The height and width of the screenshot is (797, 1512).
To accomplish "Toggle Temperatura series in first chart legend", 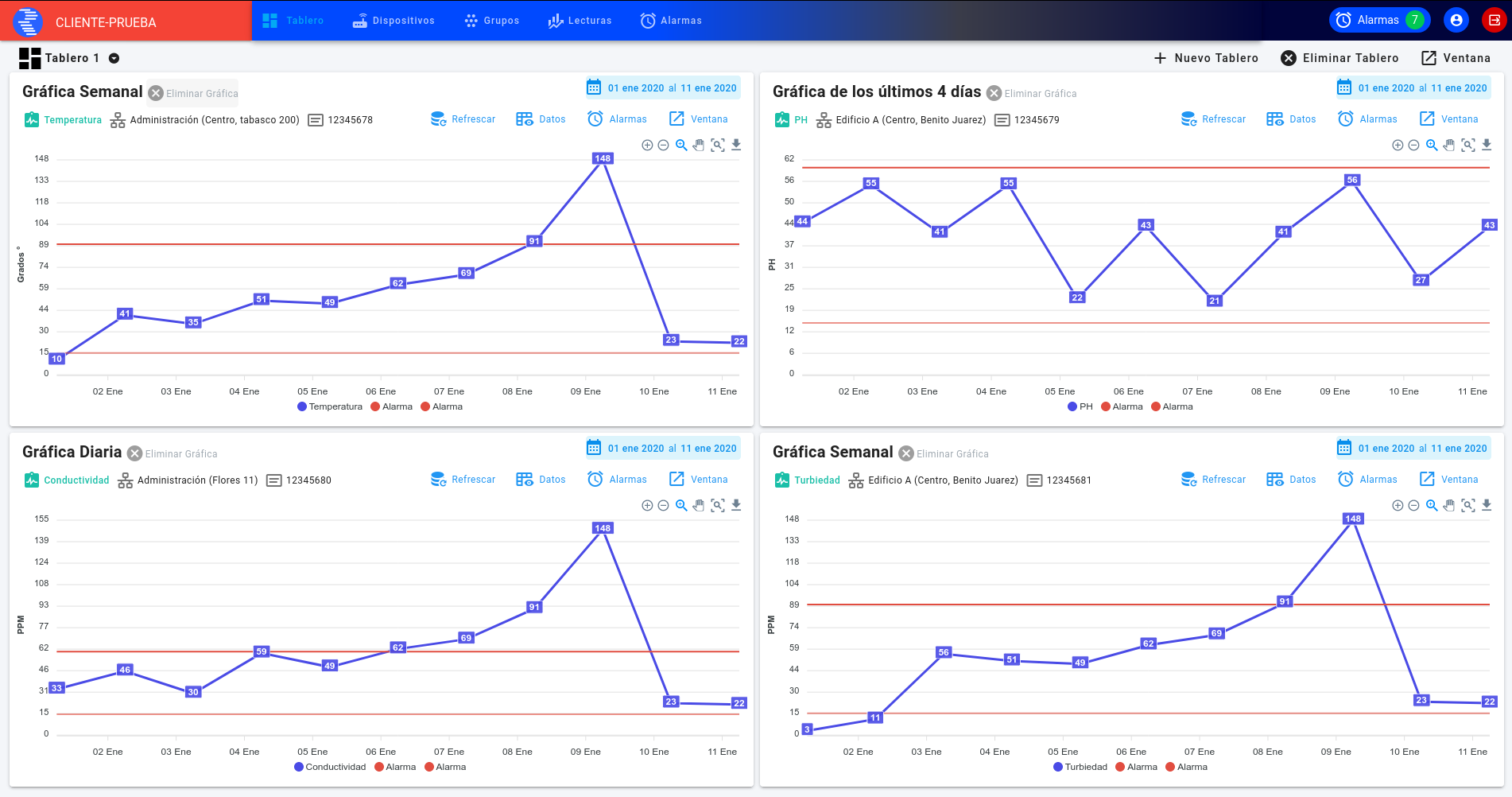I will (x=329, y=406).
